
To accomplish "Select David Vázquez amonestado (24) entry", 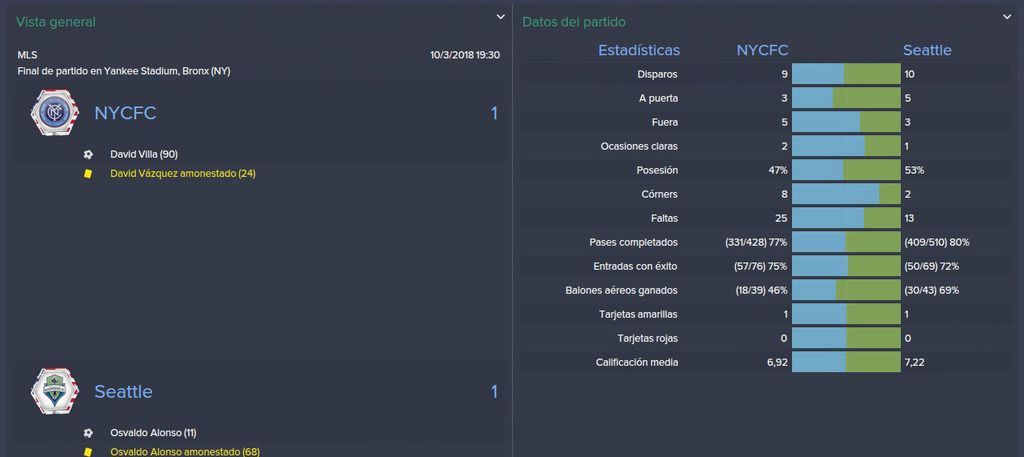I will [x=183, y=174].
